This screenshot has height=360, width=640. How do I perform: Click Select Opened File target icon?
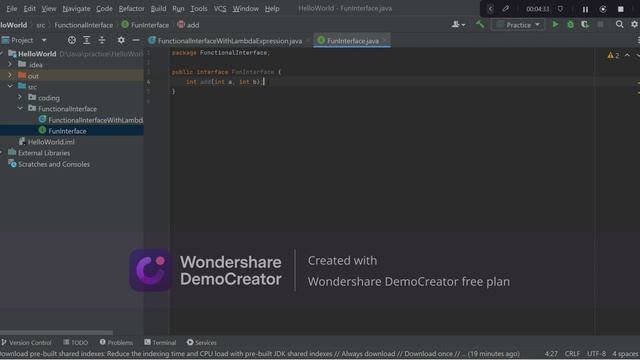[x=72, y=40]
